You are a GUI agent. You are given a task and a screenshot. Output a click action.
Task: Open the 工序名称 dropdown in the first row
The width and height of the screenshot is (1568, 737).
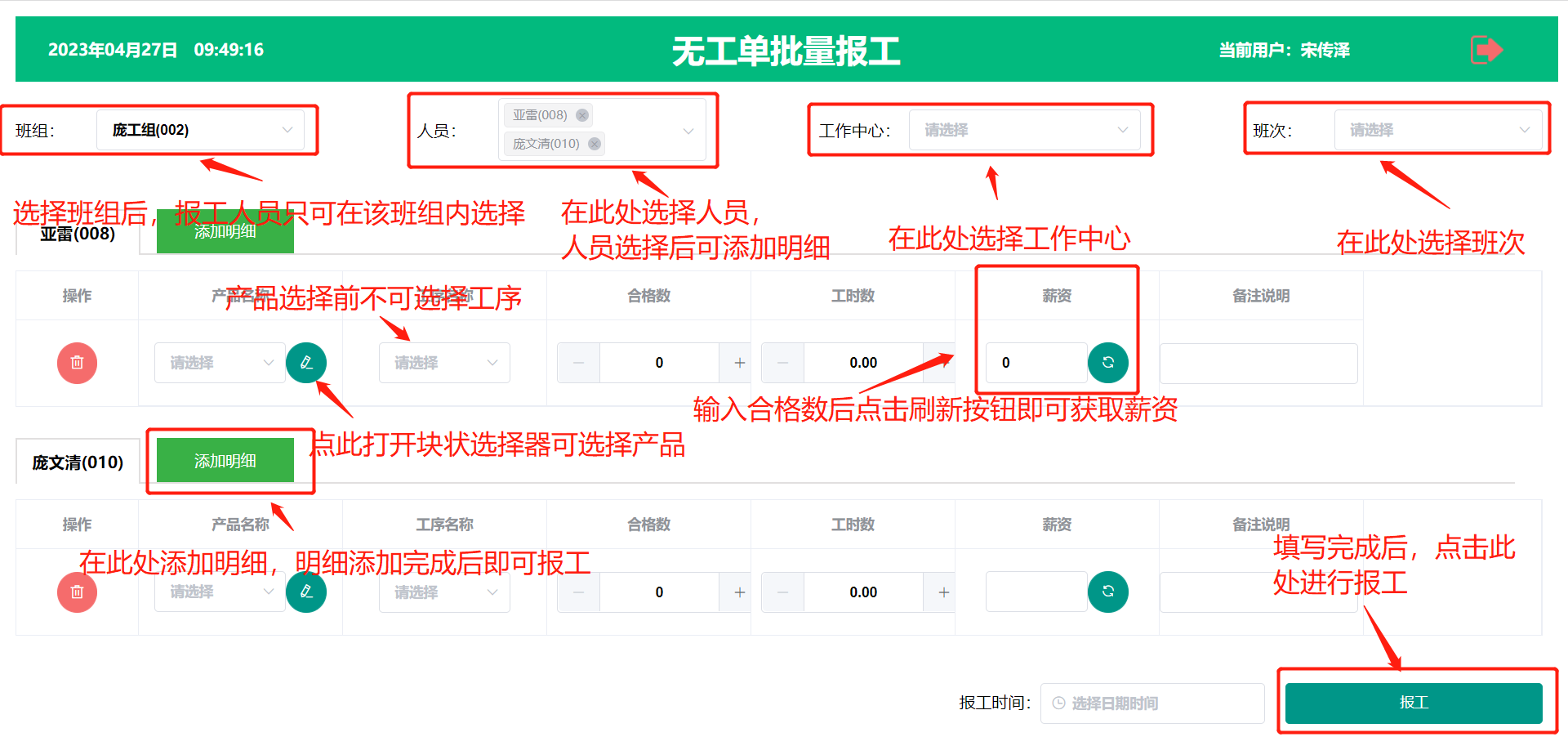[444, 363]
